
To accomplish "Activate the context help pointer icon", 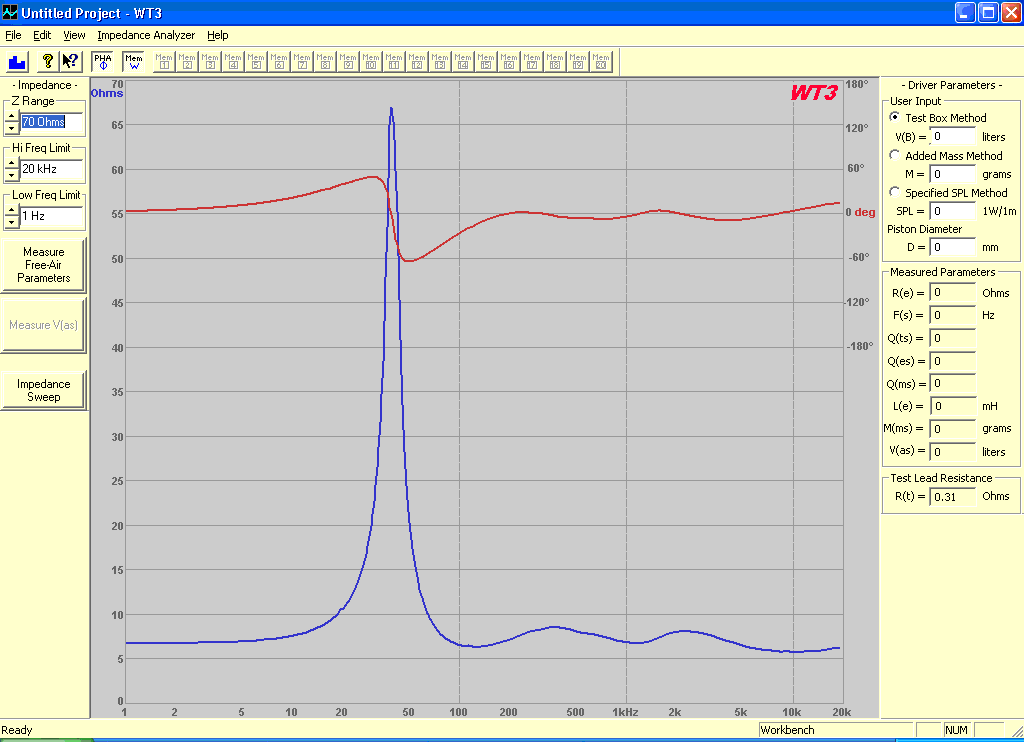I will coord(70,61).
